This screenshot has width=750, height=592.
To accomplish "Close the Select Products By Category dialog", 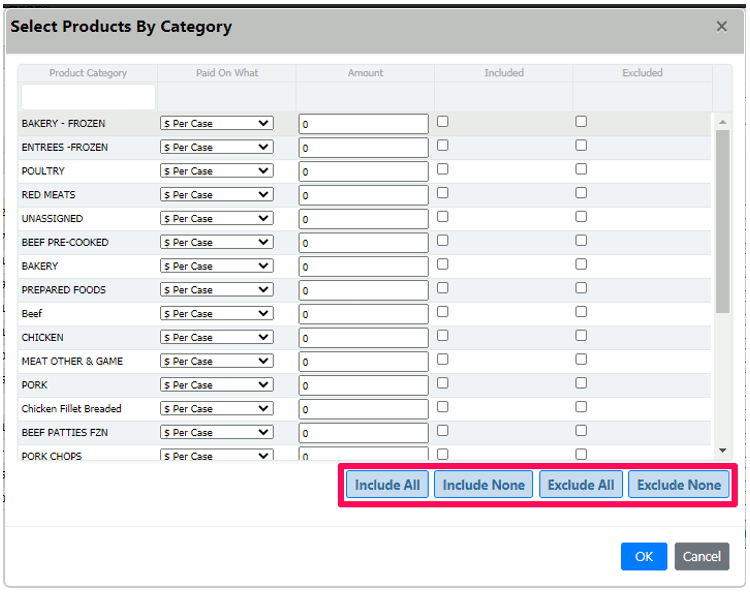I will tap(721, 27).
